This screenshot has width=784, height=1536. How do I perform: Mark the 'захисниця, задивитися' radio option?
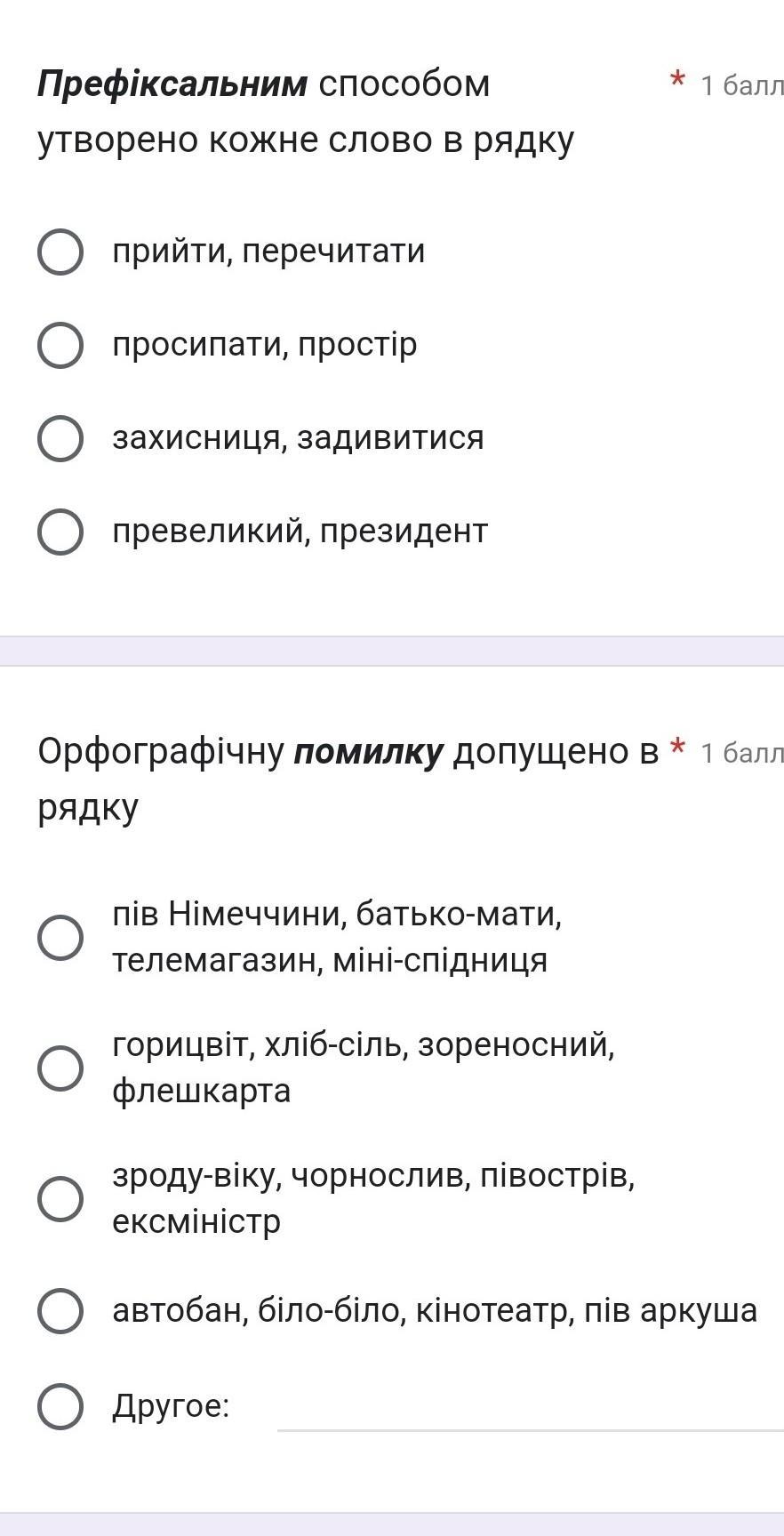coord(60,439)
